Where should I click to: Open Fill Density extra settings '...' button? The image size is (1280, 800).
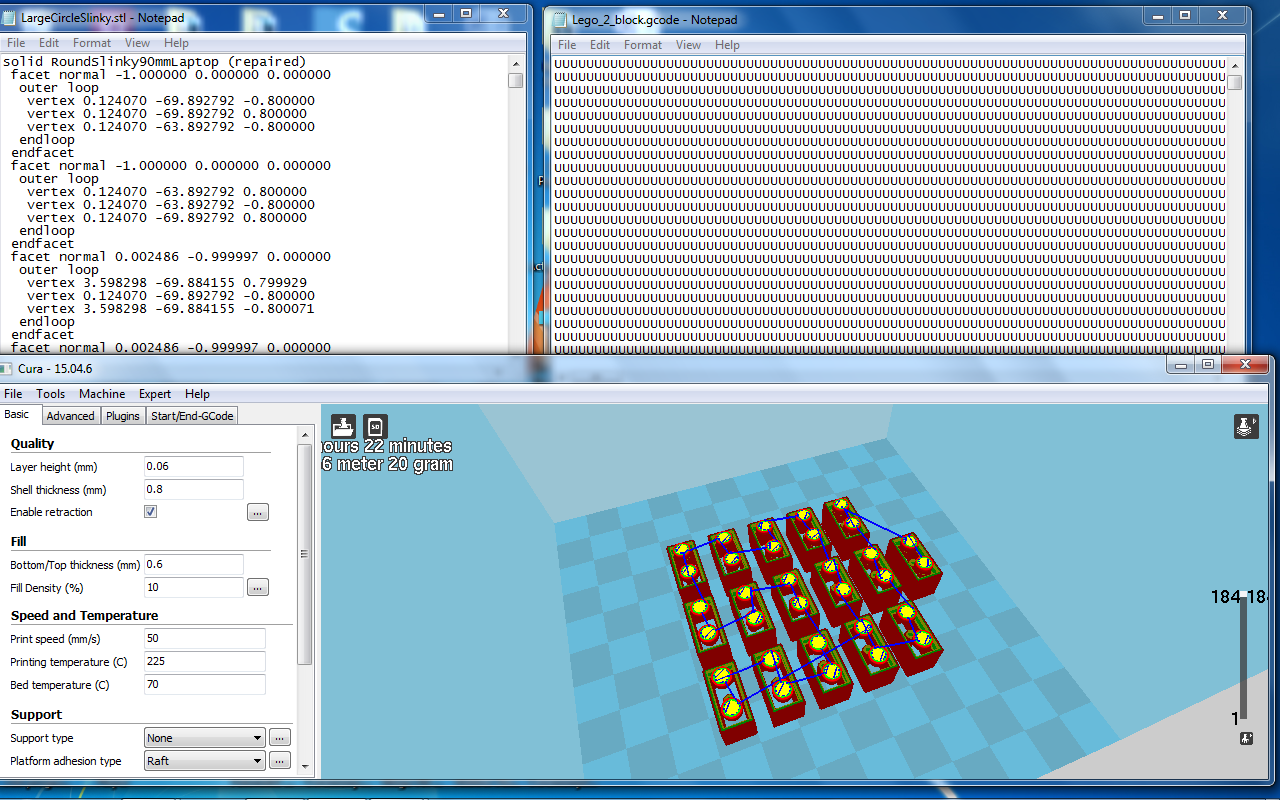pos(257,587)
